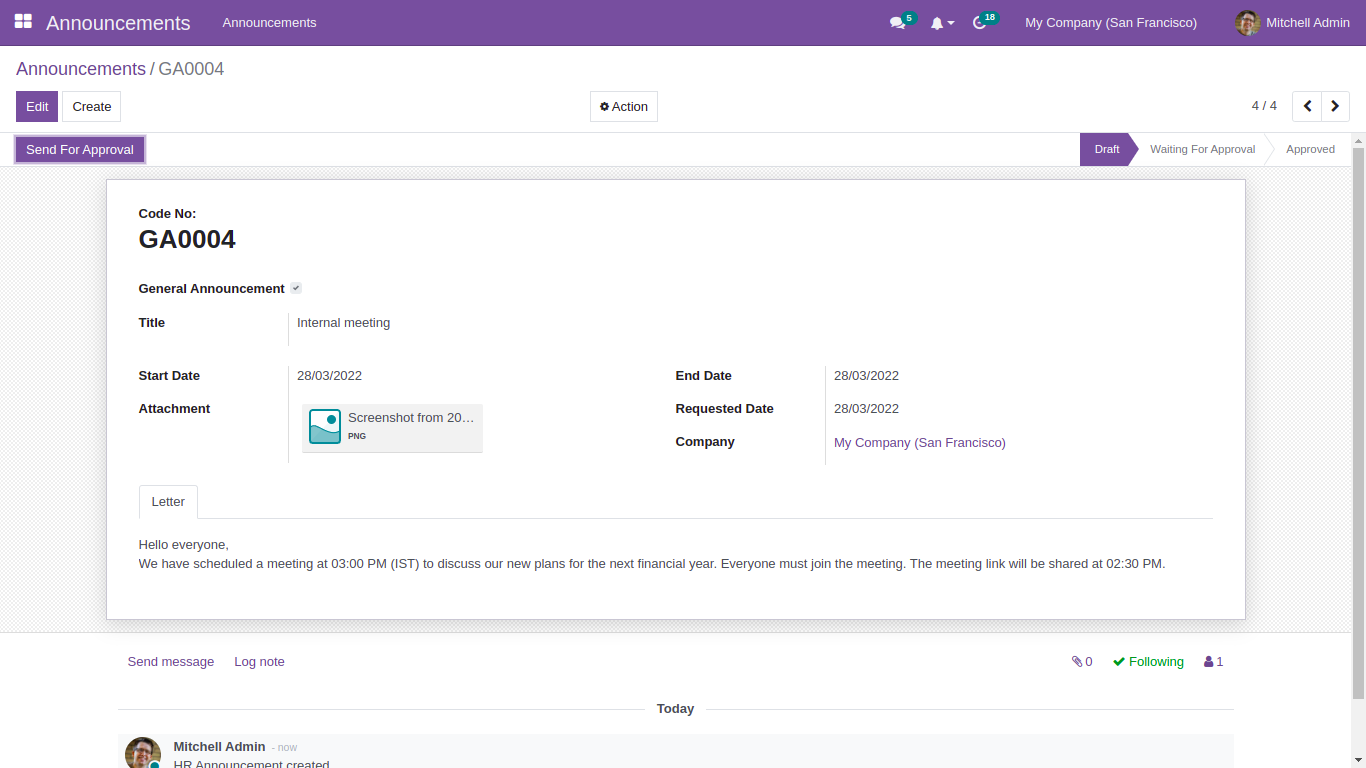Image resolution: width=1366 pixels, height=768 pixels.
Task: Unfollow by clicking the Following toggle
Action: tap(1147, 661)
